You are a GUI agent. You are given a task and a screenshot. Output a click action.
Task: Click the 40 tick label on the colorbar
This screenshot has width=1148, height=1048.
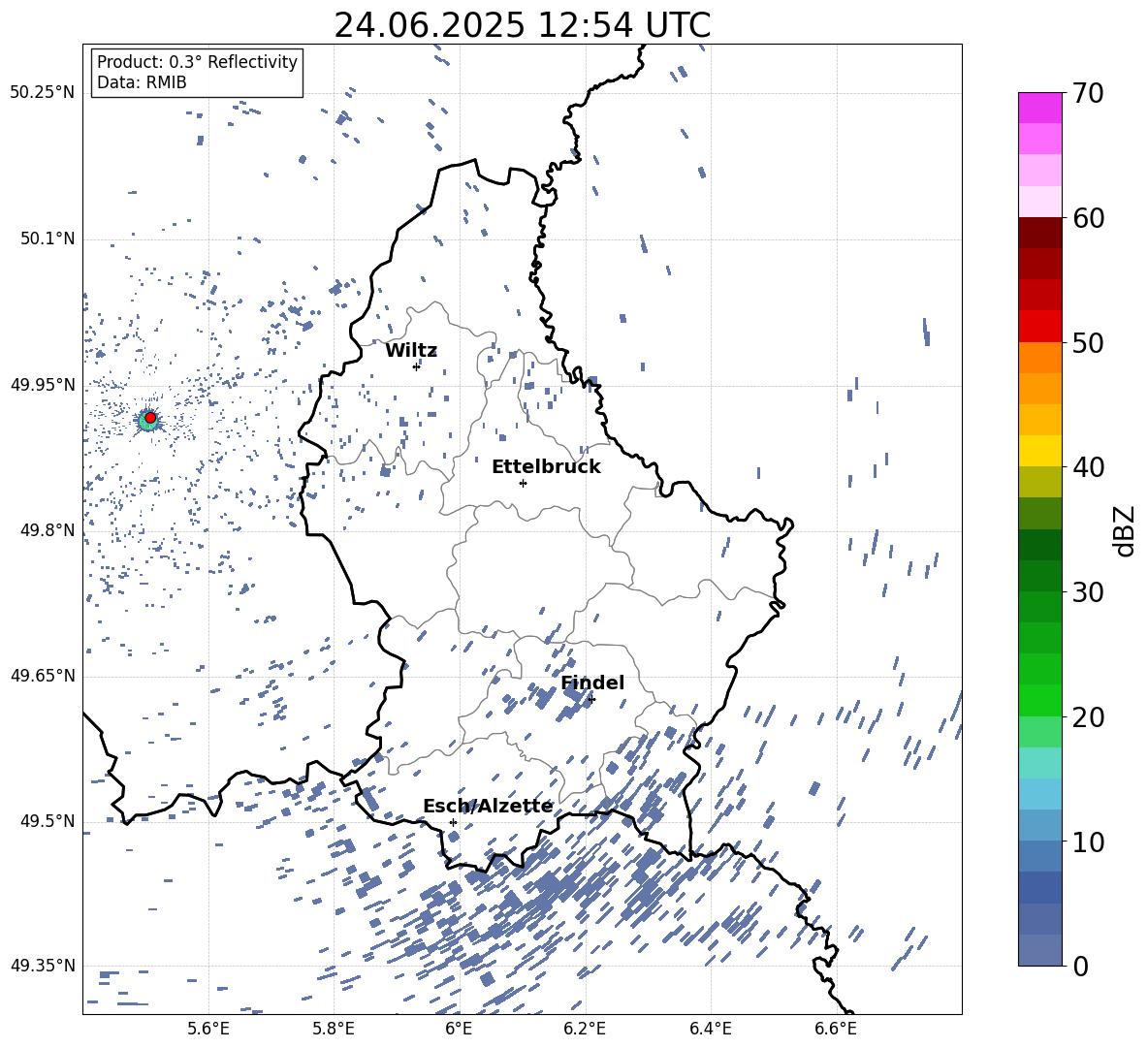click(1087, 467)
